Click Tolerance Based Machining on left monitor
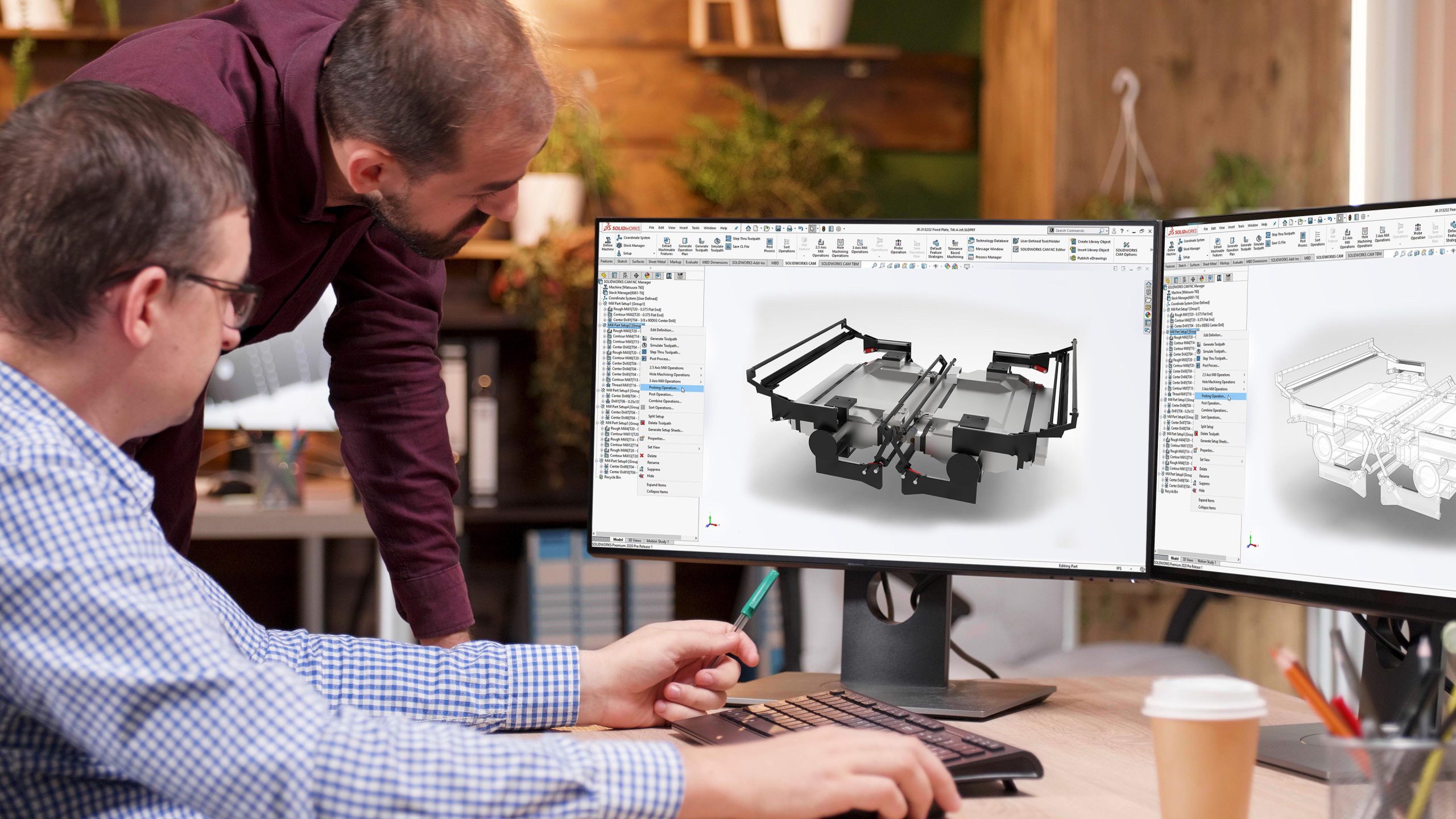Image resolution: width=1456 pixels, height=819 pixels. pos(955,250)
